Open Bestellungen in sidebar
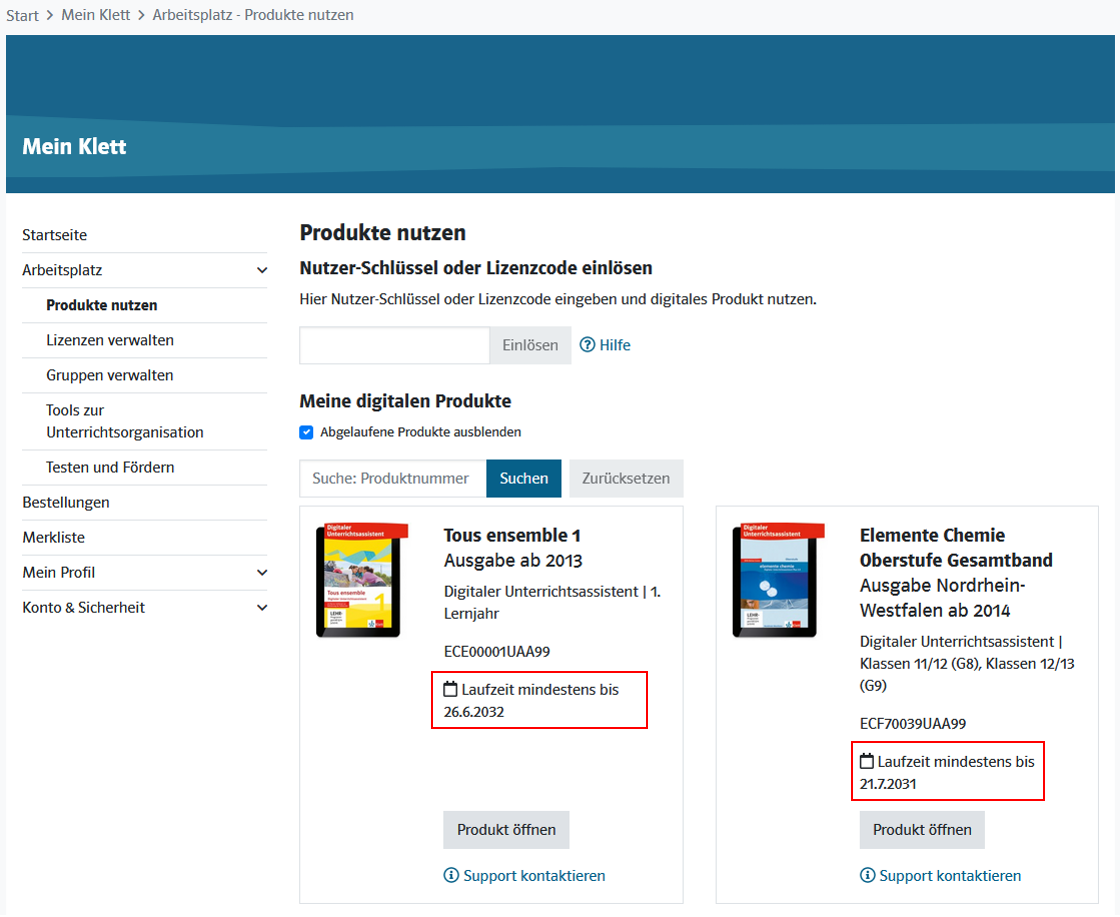The height and width of the screenshot is (917, 1120). click(x=66, y=502)
